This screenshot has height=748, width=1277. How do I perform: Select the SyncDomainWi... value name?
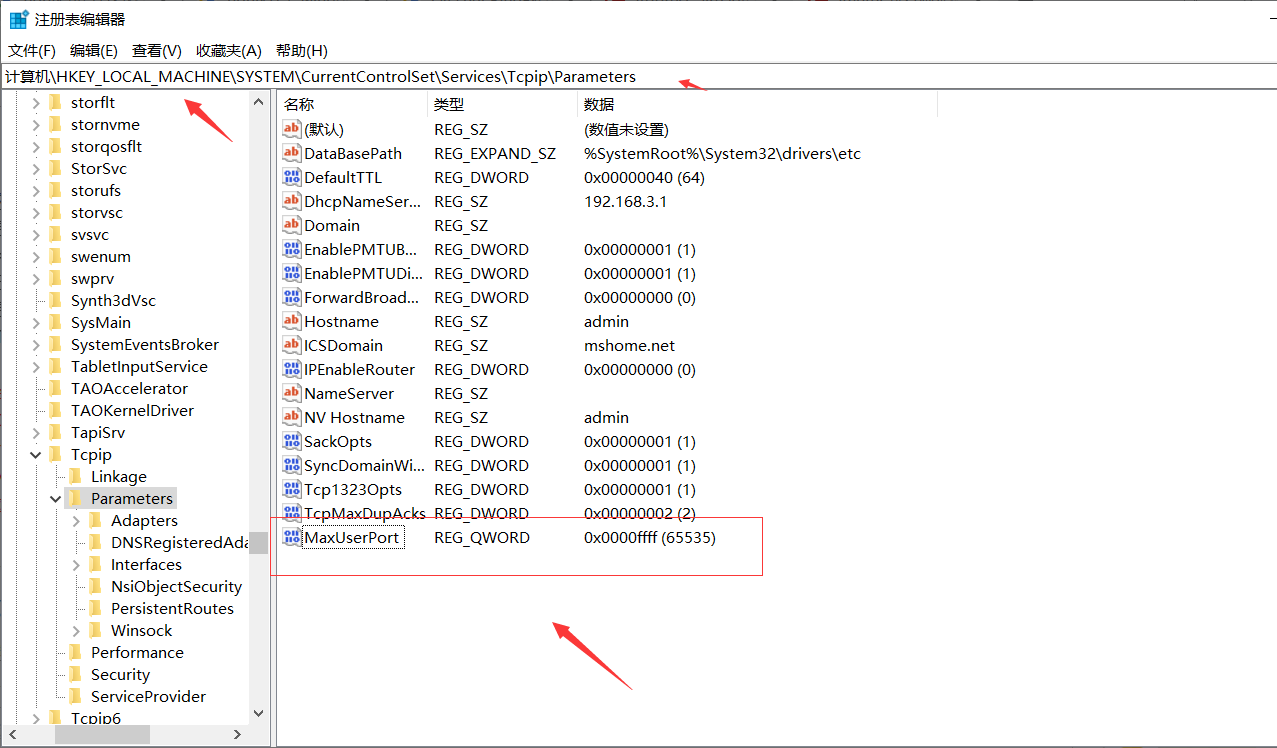(x=365, y=465)
